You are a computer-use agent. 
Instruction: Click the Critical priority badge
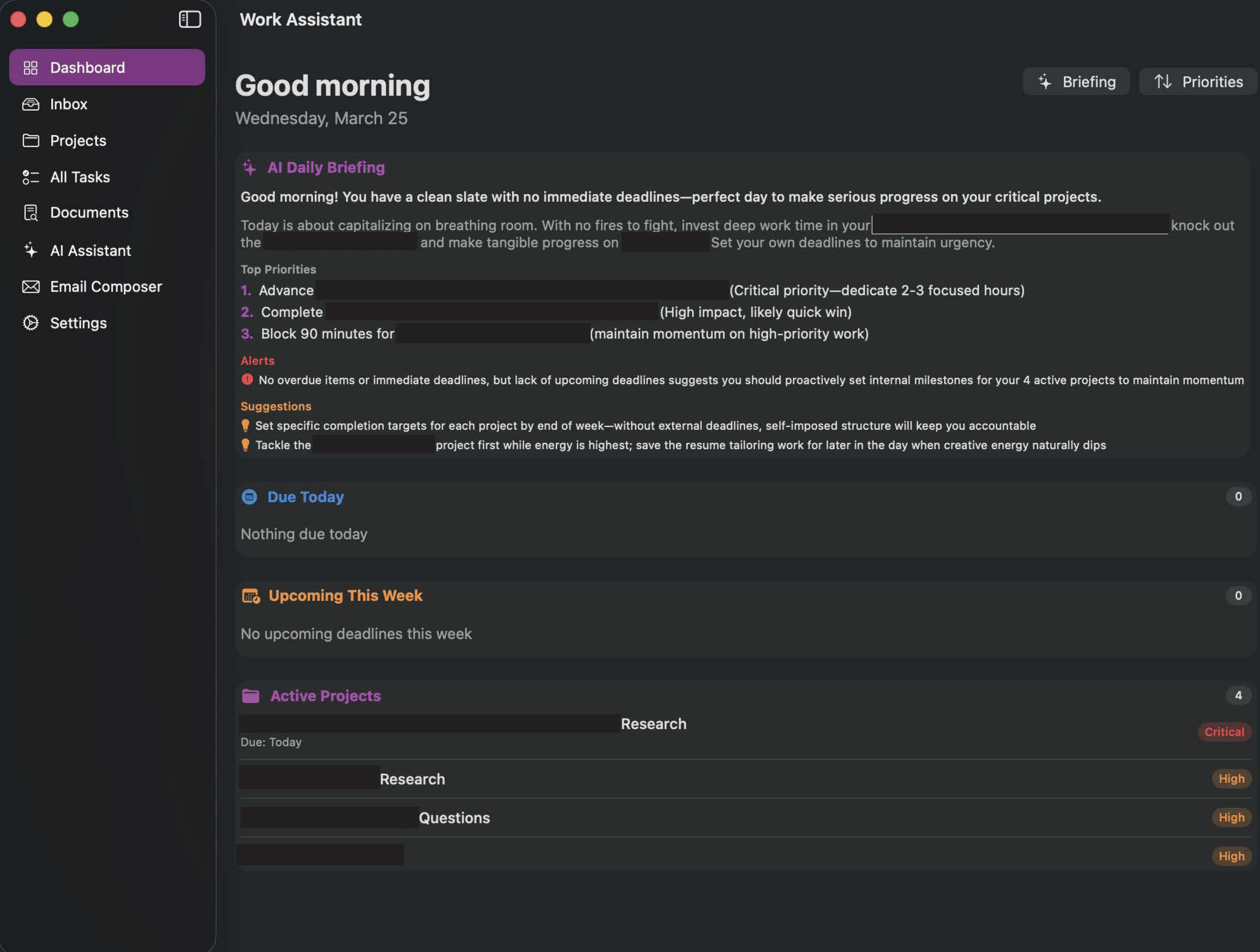(x=1224, y=732)
